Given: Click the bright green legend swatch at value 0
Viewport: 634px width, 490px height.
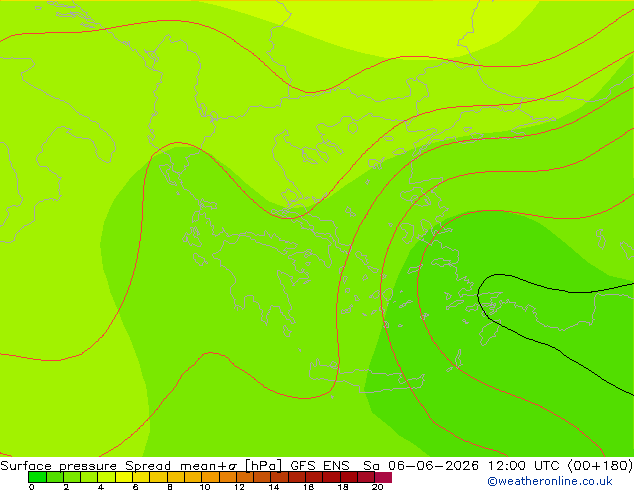Looking at the screenshot, I should 37,477.
